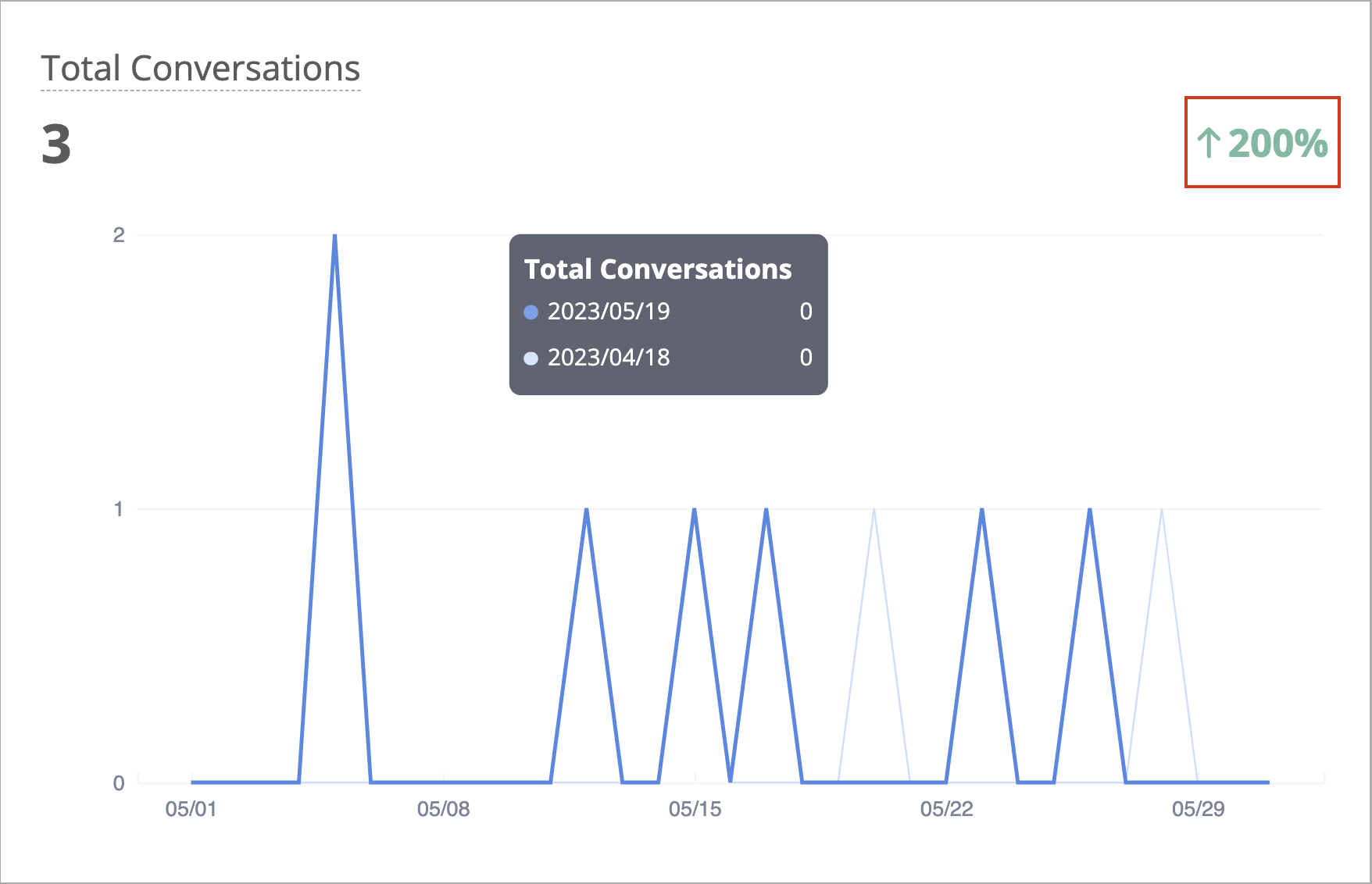
Task: Click the y-axis label 0
Action: click(x=119, y=782)
